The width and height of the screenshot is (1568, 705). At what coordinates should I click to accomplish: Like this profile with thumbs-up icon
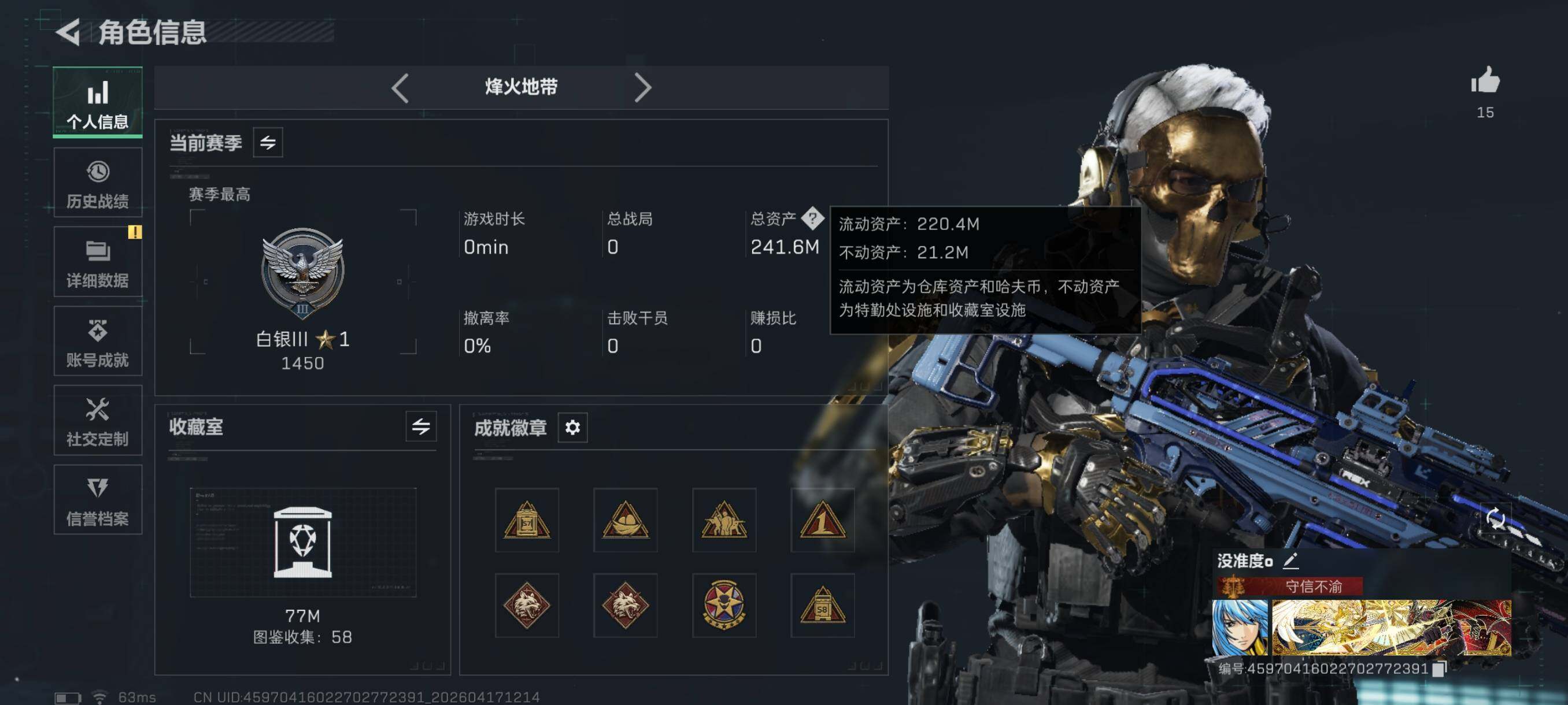click(1485, 80)
